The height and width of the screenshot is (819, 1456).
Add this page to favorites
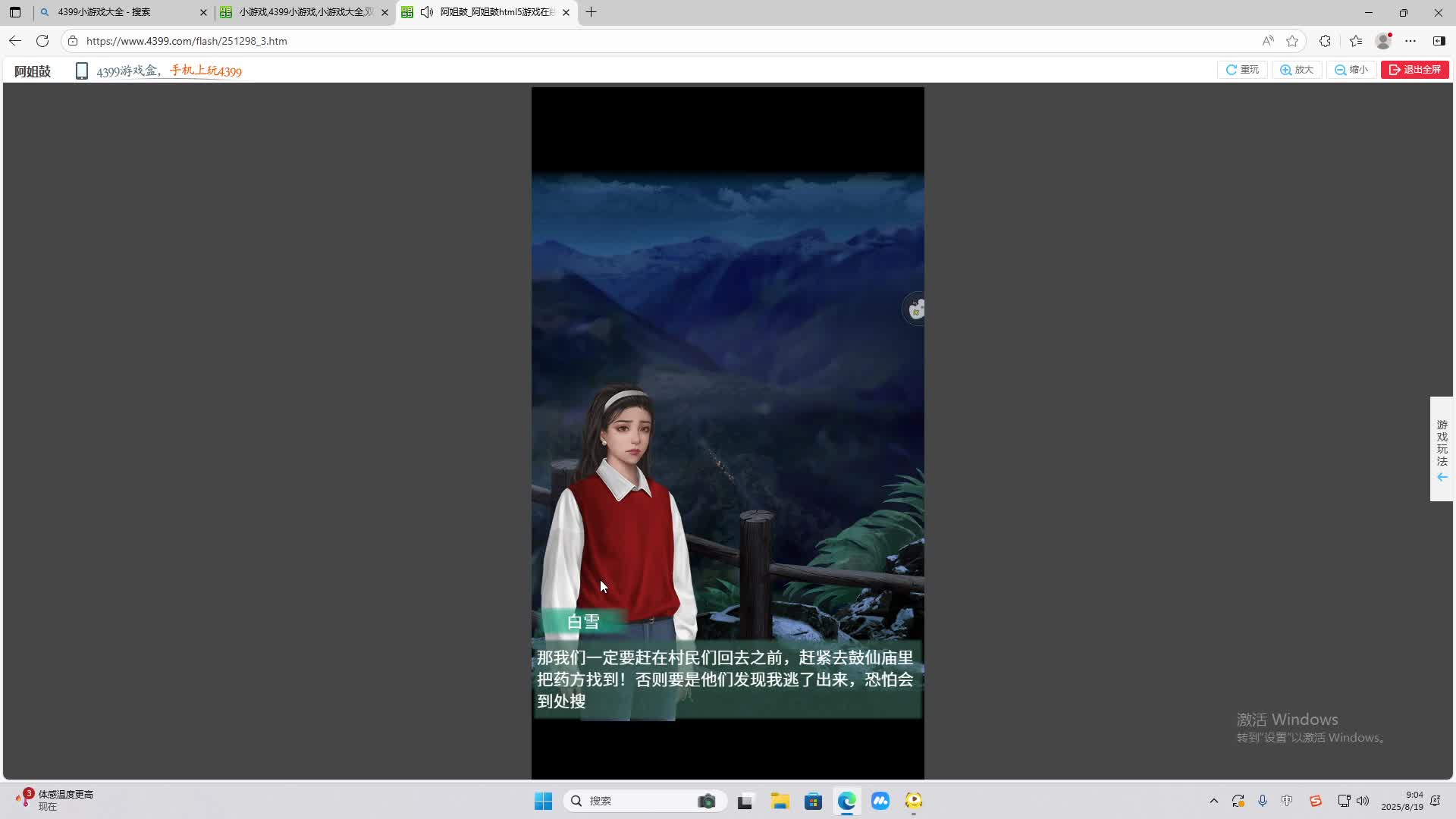pos(1292,41)
